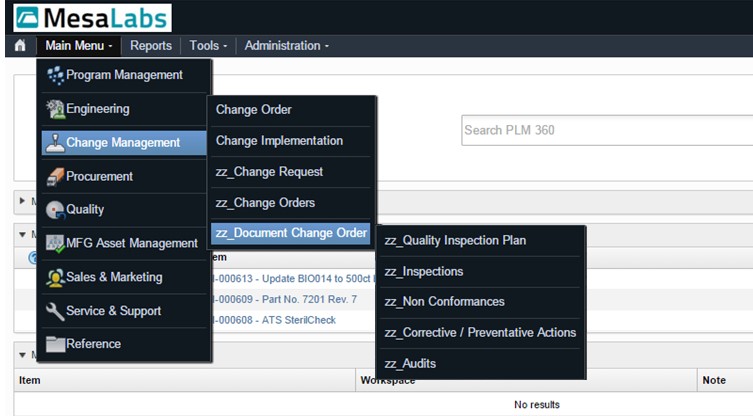Viewport: 753px width, 416px height.
Task: Select Quality from main menu
Action: pos(124,210)
